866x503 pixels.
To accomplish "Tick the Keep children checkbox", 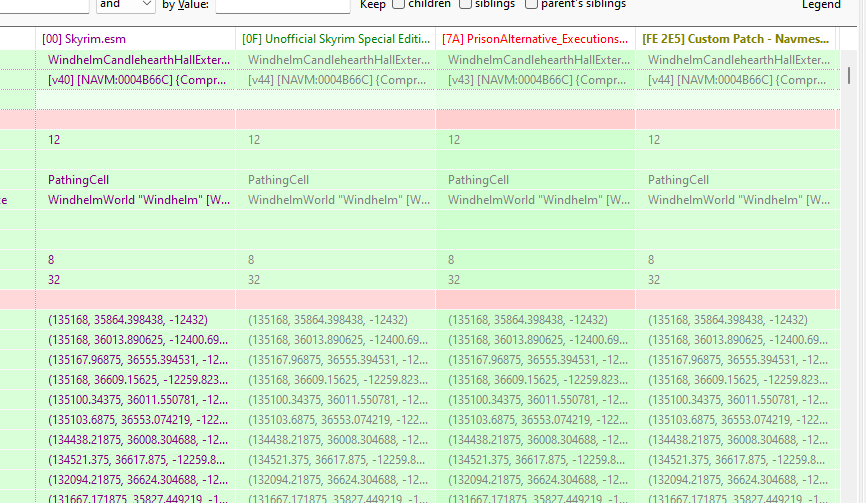I will pyautogui.click(x=398, y=4).
